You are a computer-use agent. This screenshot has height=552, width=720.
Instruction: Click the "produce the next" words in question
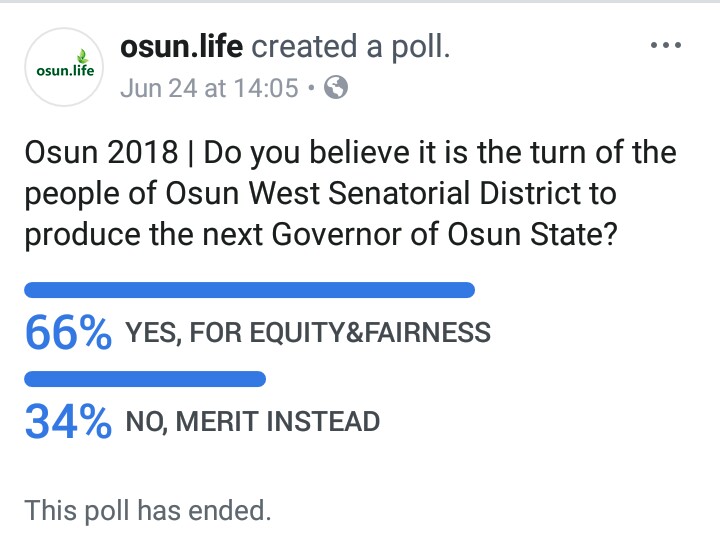[x=144, y=235]
